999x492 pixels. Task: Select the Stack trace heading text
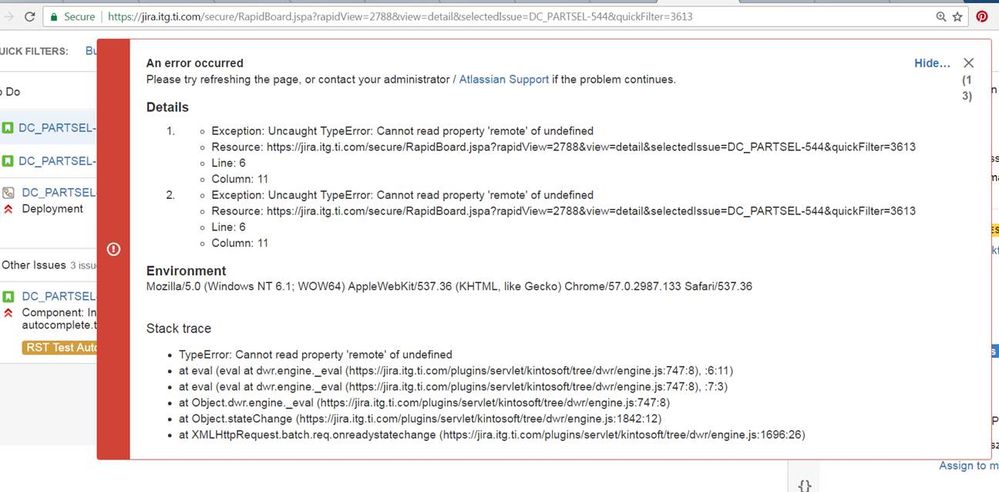[178, 329]
